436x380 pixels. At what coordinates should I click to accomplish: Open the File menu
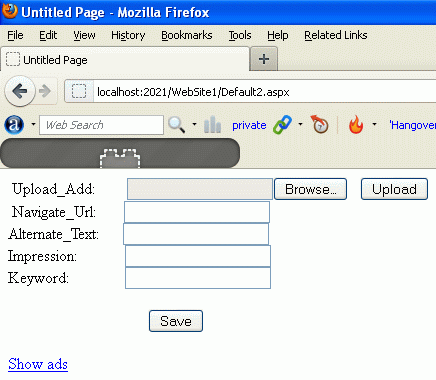(15, 35)
